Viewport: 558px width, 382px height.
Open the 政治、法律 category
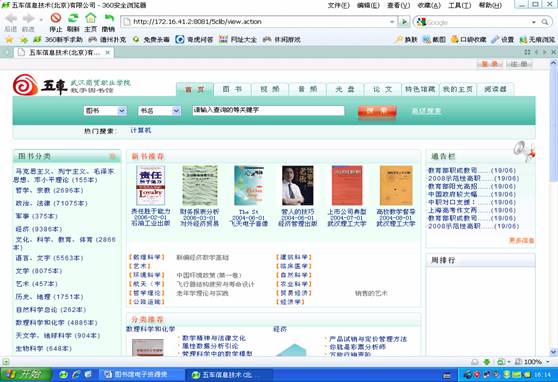[x=52, y=203]
